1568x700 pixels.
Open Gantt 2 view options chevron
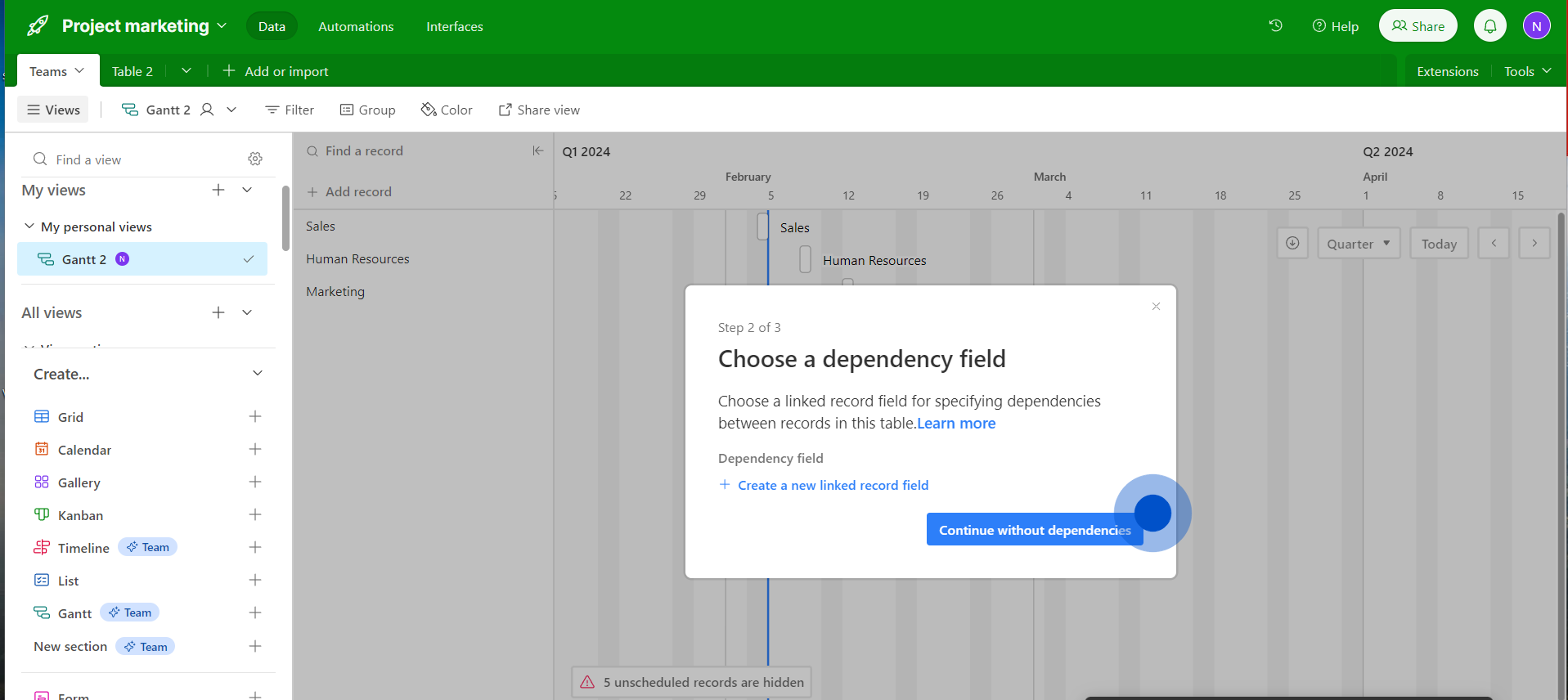coord(231,110)
